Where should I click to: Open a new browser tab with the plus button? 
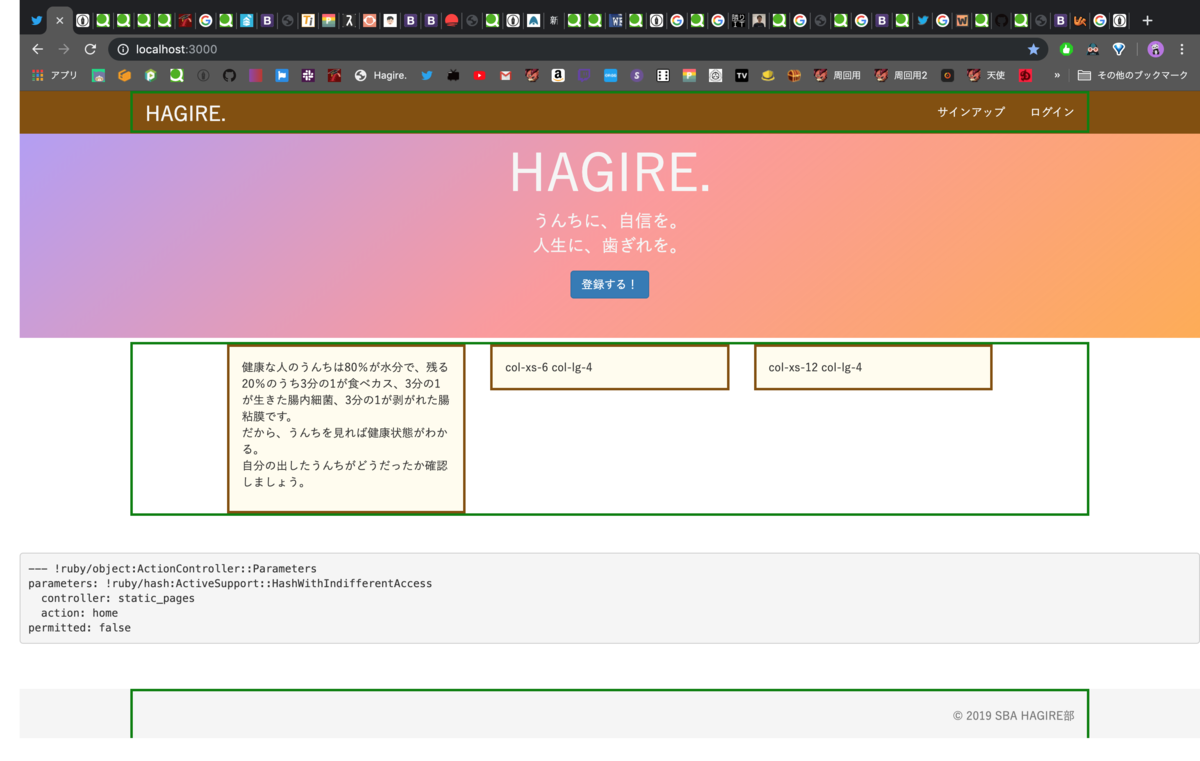[x=1146, y=19]
